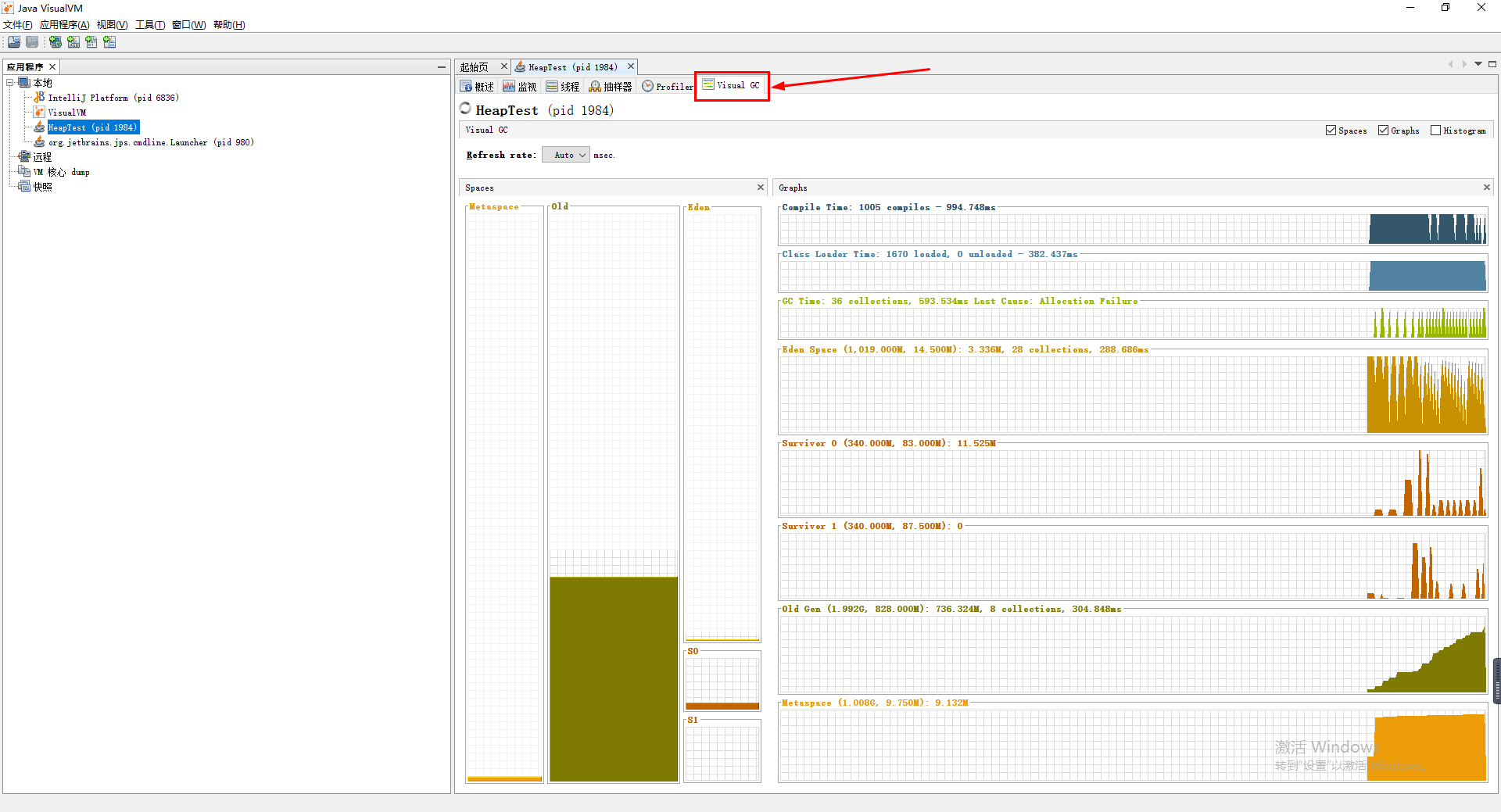1501x812 pixels.
Task: Switch to the HeapTest (pid 1984) document tab
Action: 573,67
